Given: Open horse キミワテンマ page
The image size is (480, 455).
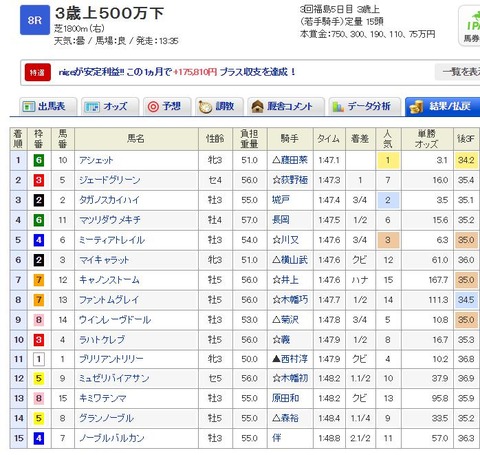Looking at the screenshot, I should [103, 398].
